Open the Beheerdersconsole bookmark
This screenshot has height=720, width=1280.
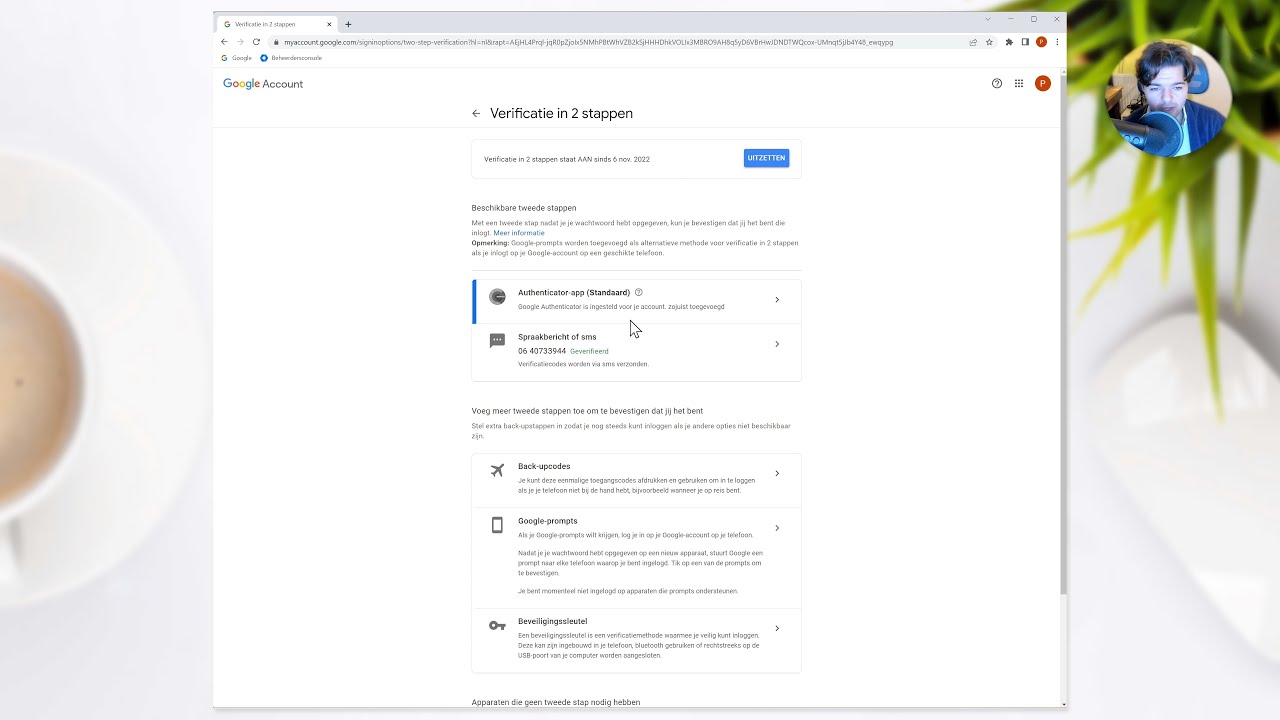291,58
